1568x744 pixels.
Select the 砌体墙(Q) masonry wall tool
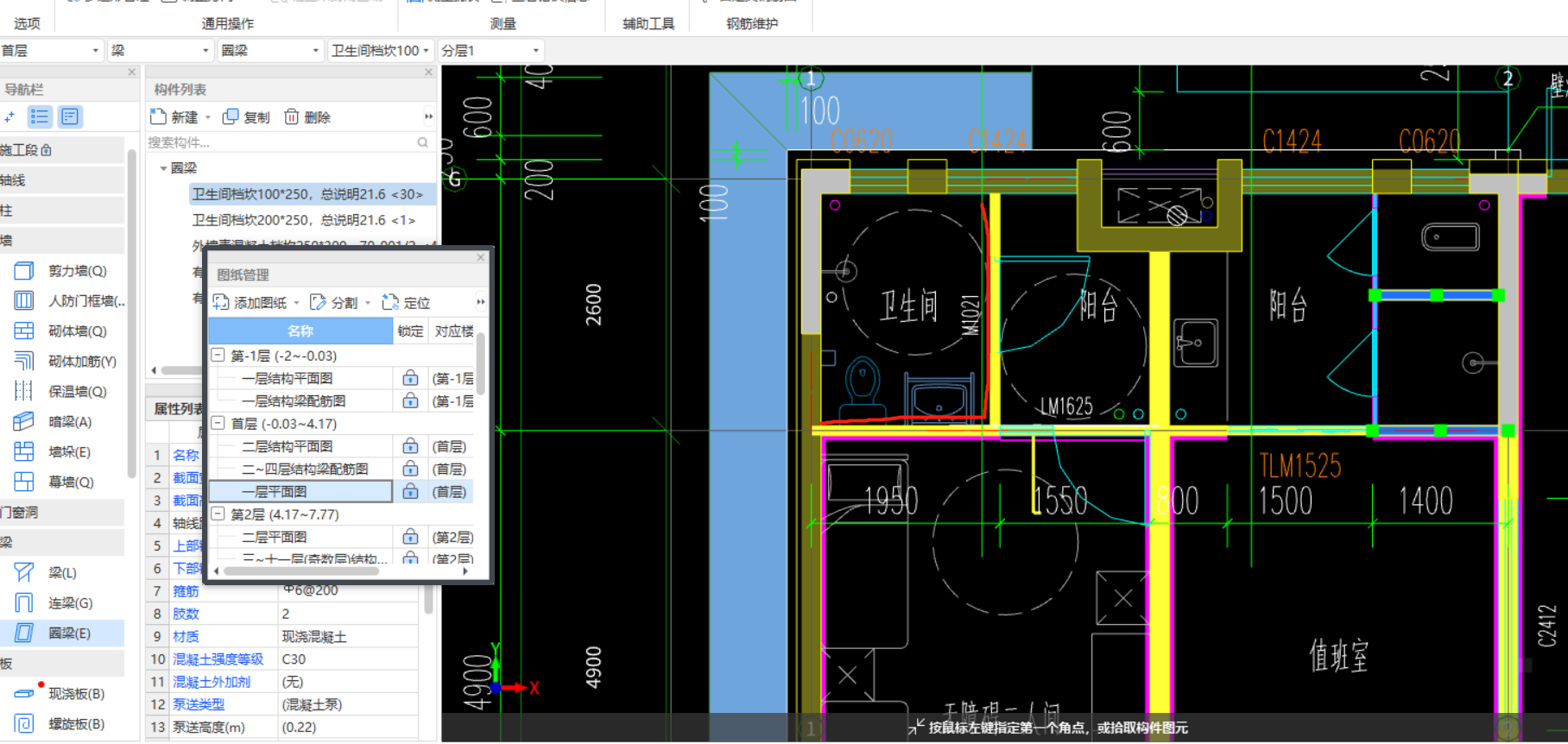tap(62, 331)
